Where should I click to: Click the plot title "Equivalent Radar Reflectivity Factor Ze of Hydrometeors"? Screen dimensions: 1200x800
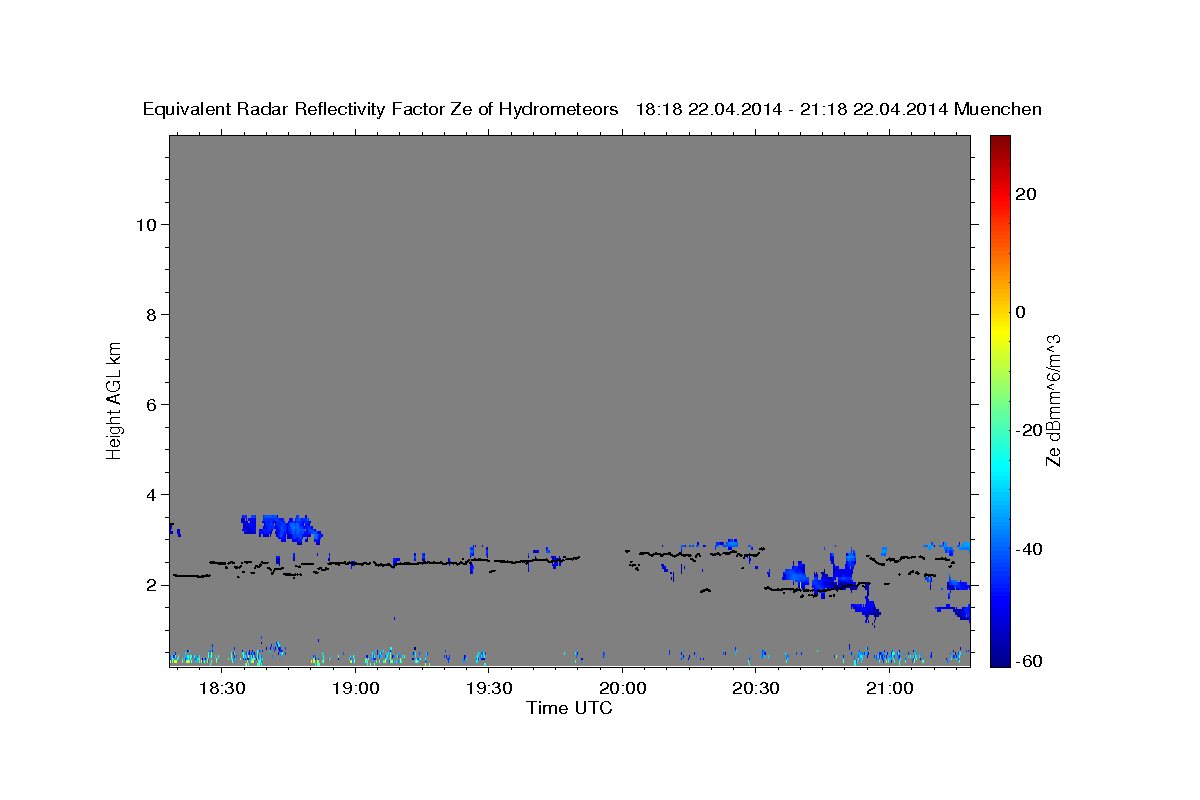[x=380, y=110]
